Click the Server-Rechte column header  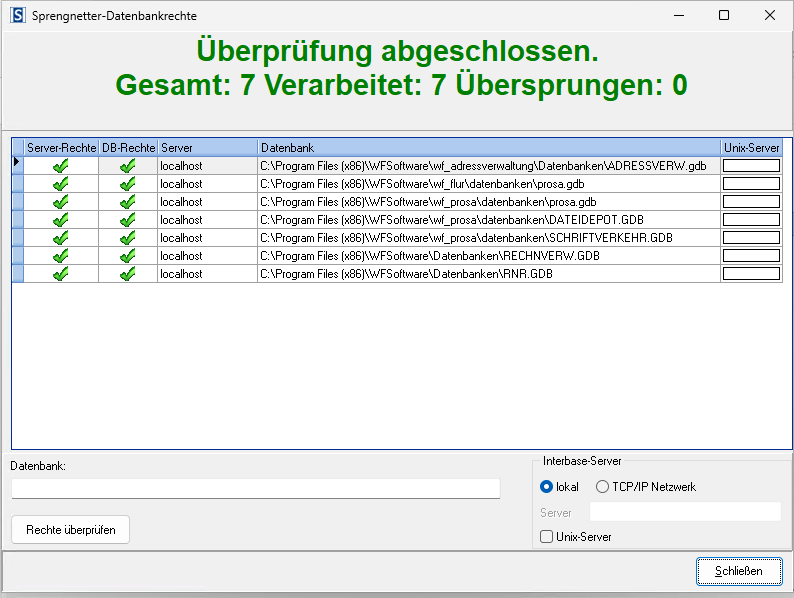60,148
